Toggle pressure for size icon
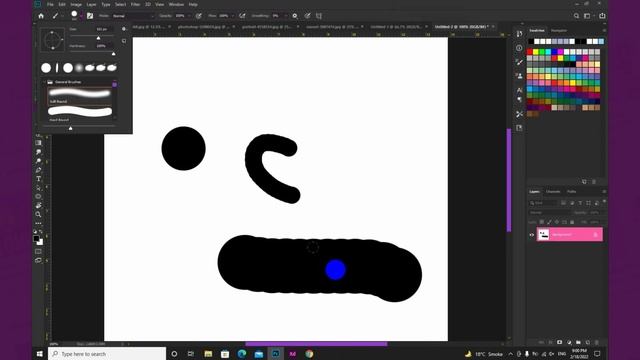 [x=307, y=16]
